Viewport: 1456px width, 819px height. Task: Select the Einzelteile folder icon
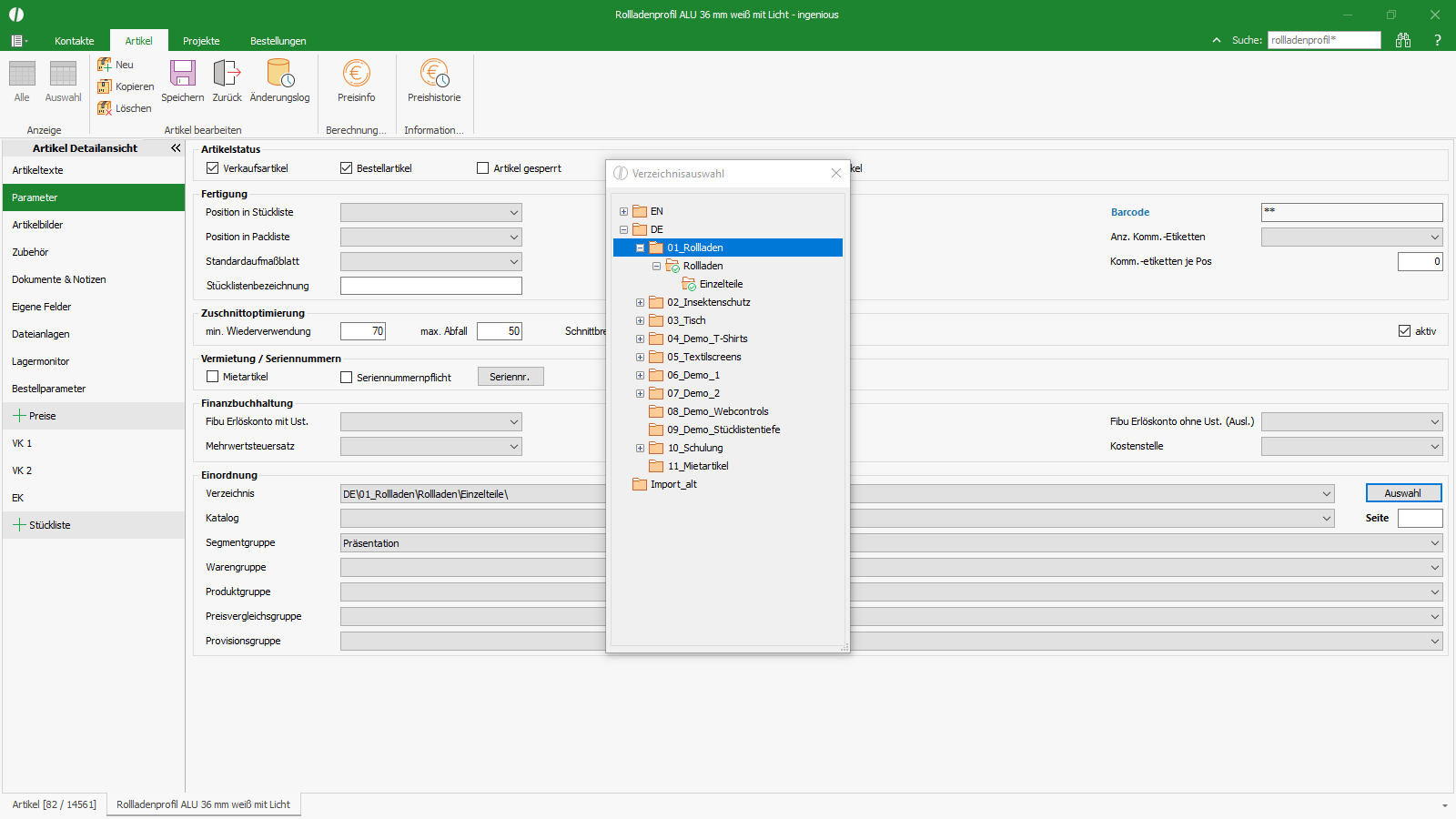coord(689,284)
